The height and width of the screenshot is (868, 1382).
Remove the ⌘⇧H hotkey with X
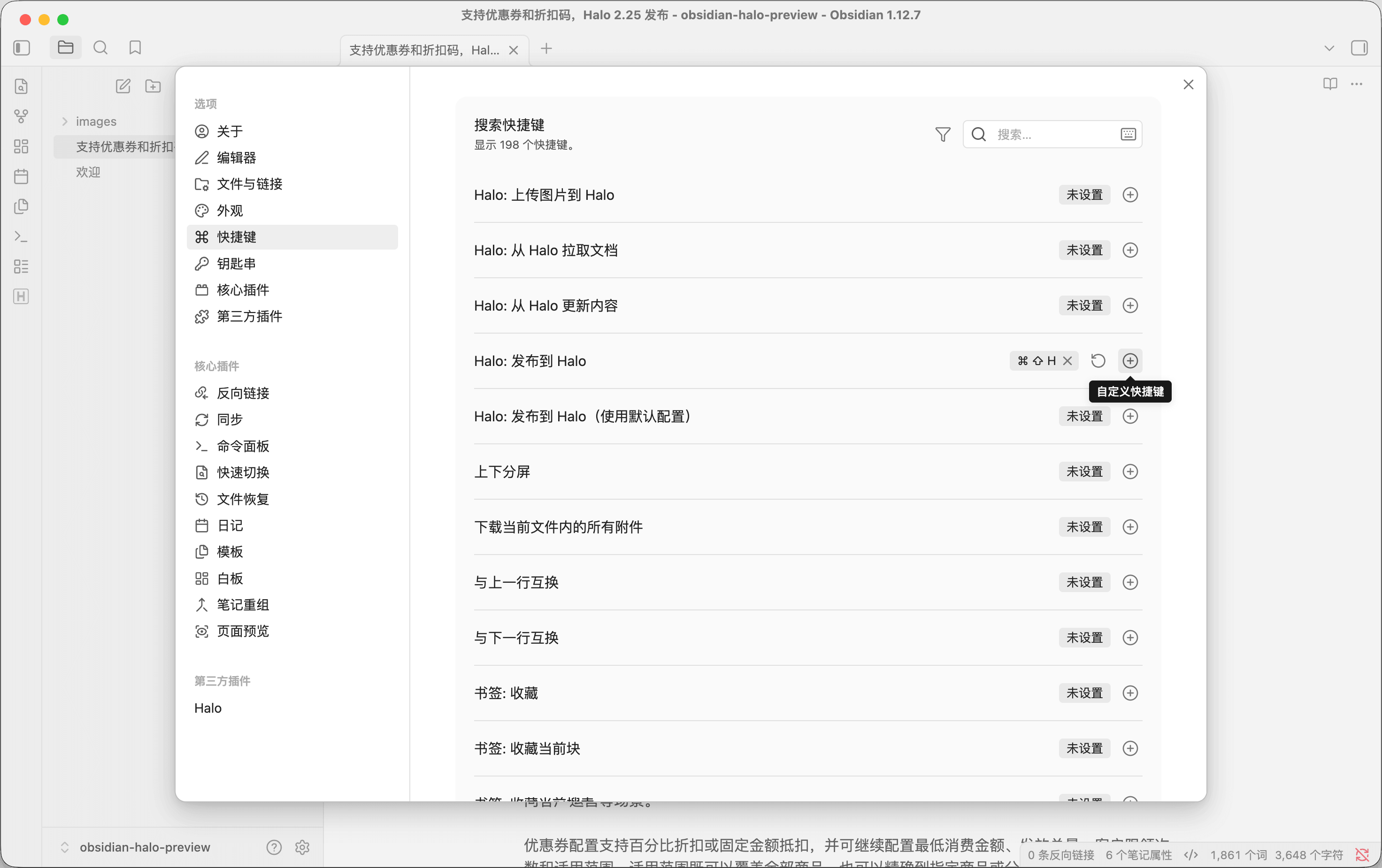[x=1067, y=361]
